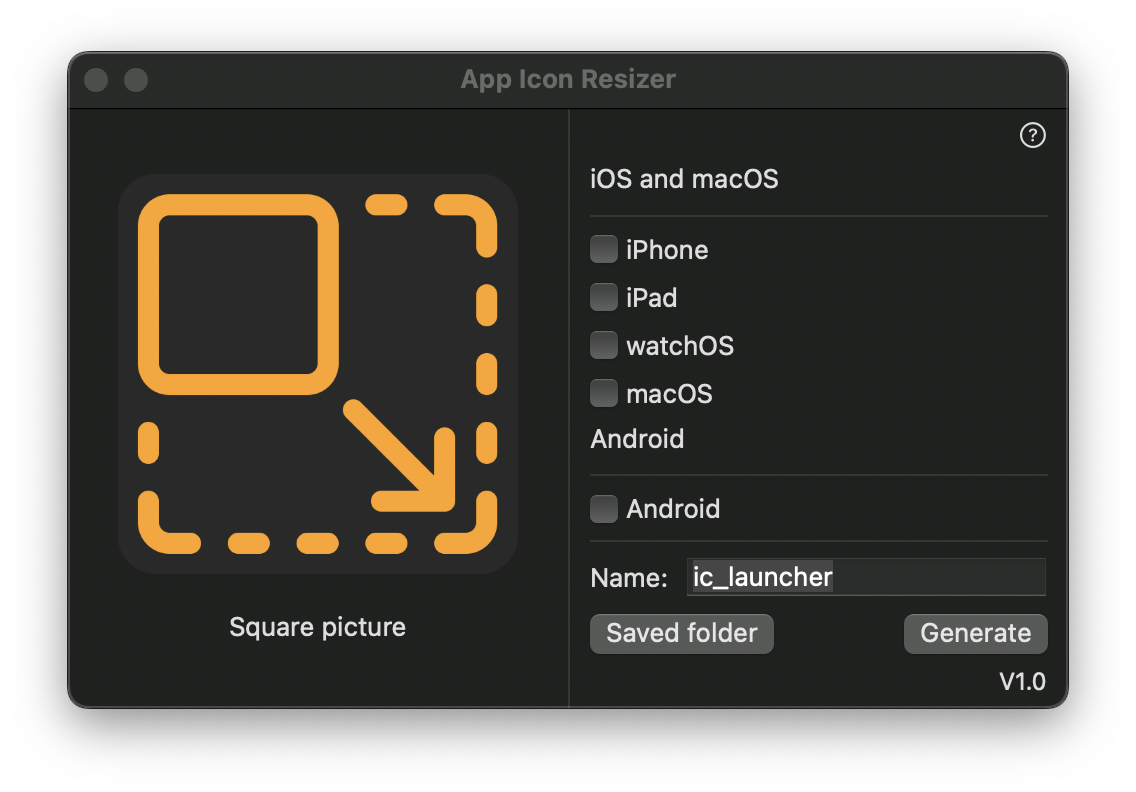This screenshot has height=792, width=1136.
Task: Open the help question mark icon
Action: tap(1032, 135)
